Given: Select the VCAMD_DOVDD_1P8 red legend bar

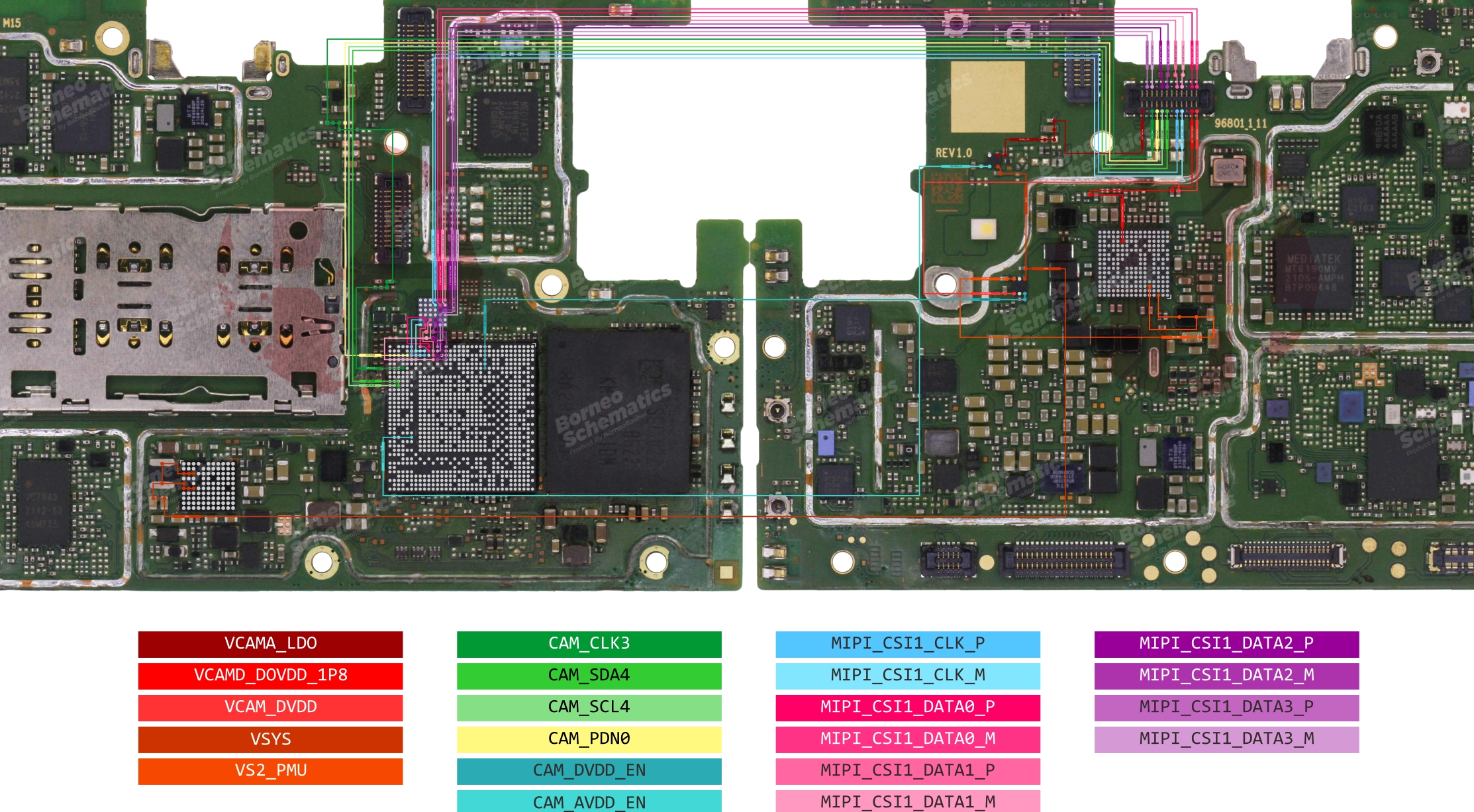Looking at the screenshot, I should pos(270,676).
